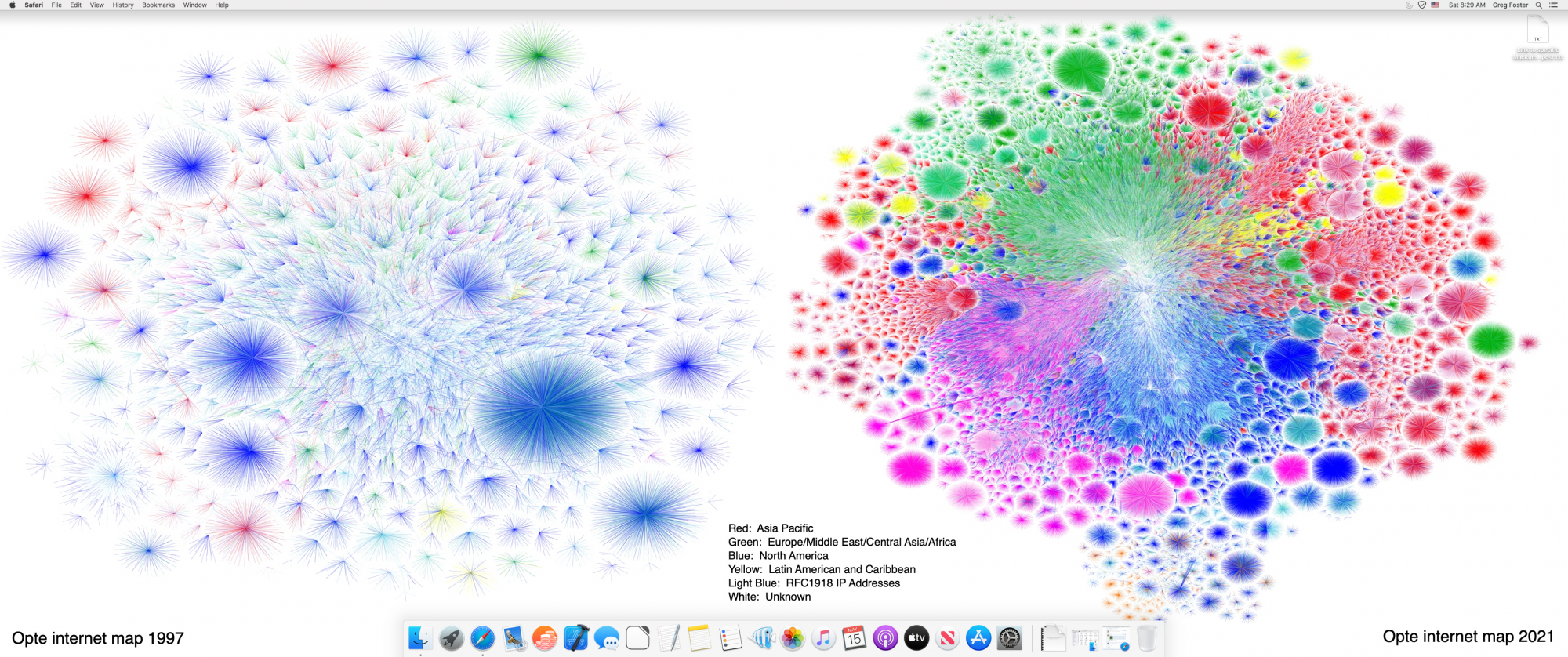Open Calendar icon showing 15

[x=855, y=638]
